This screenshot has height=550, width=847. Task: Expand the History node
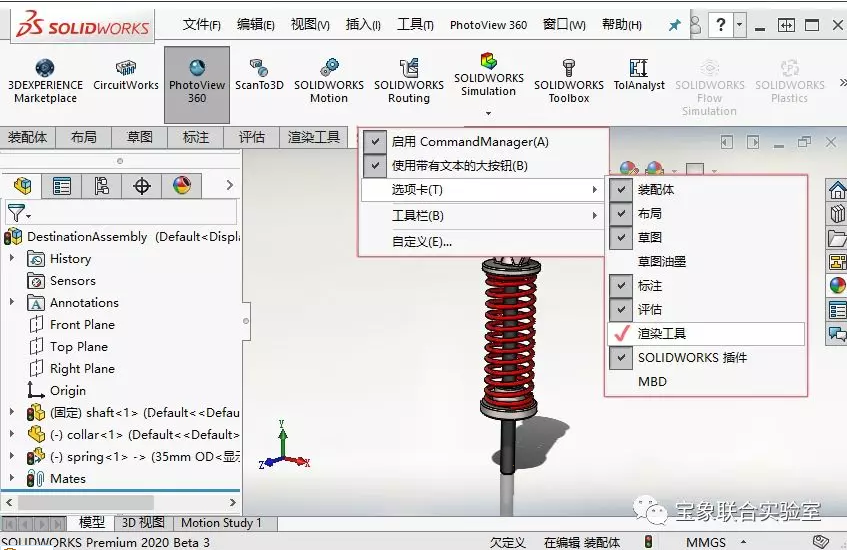(12, 258)
